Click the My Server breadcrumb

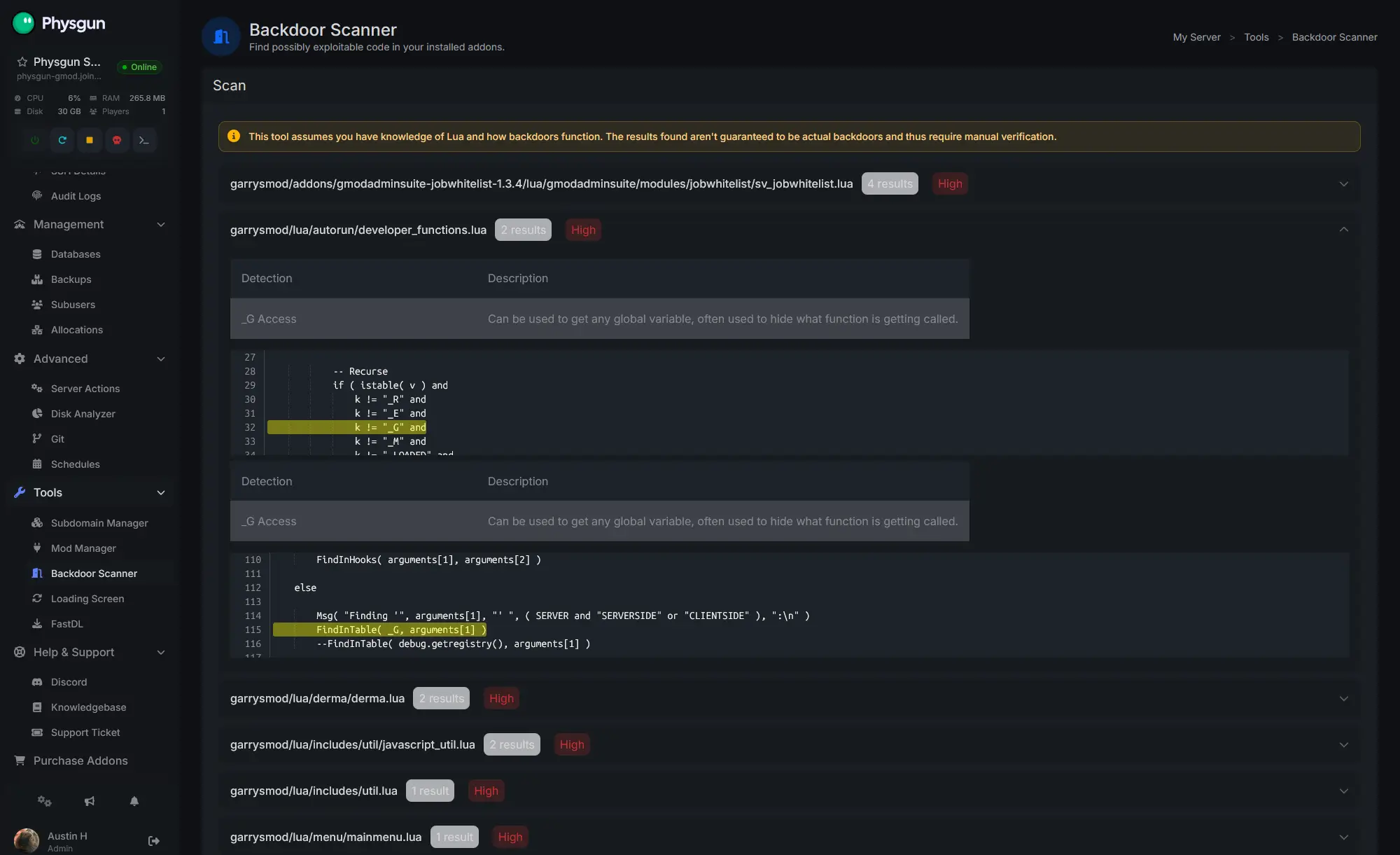point(1196,37)
